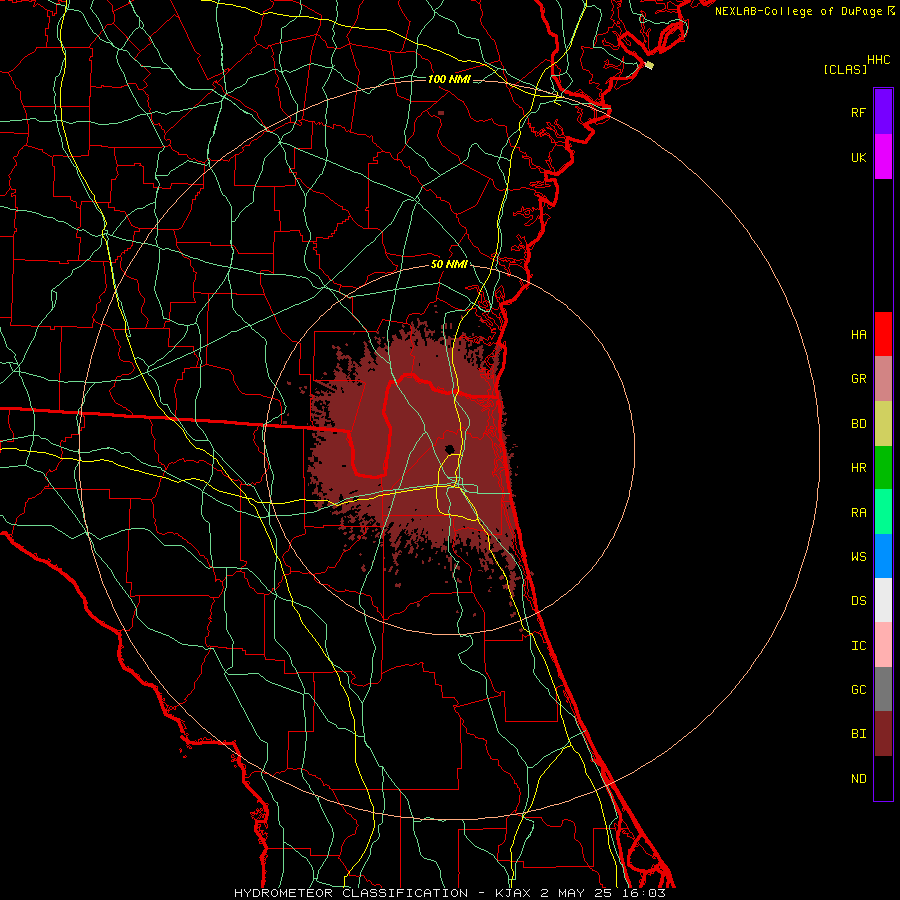Click the BI legend label
This screenshot has height=900, width=900.
coord(858,734)
